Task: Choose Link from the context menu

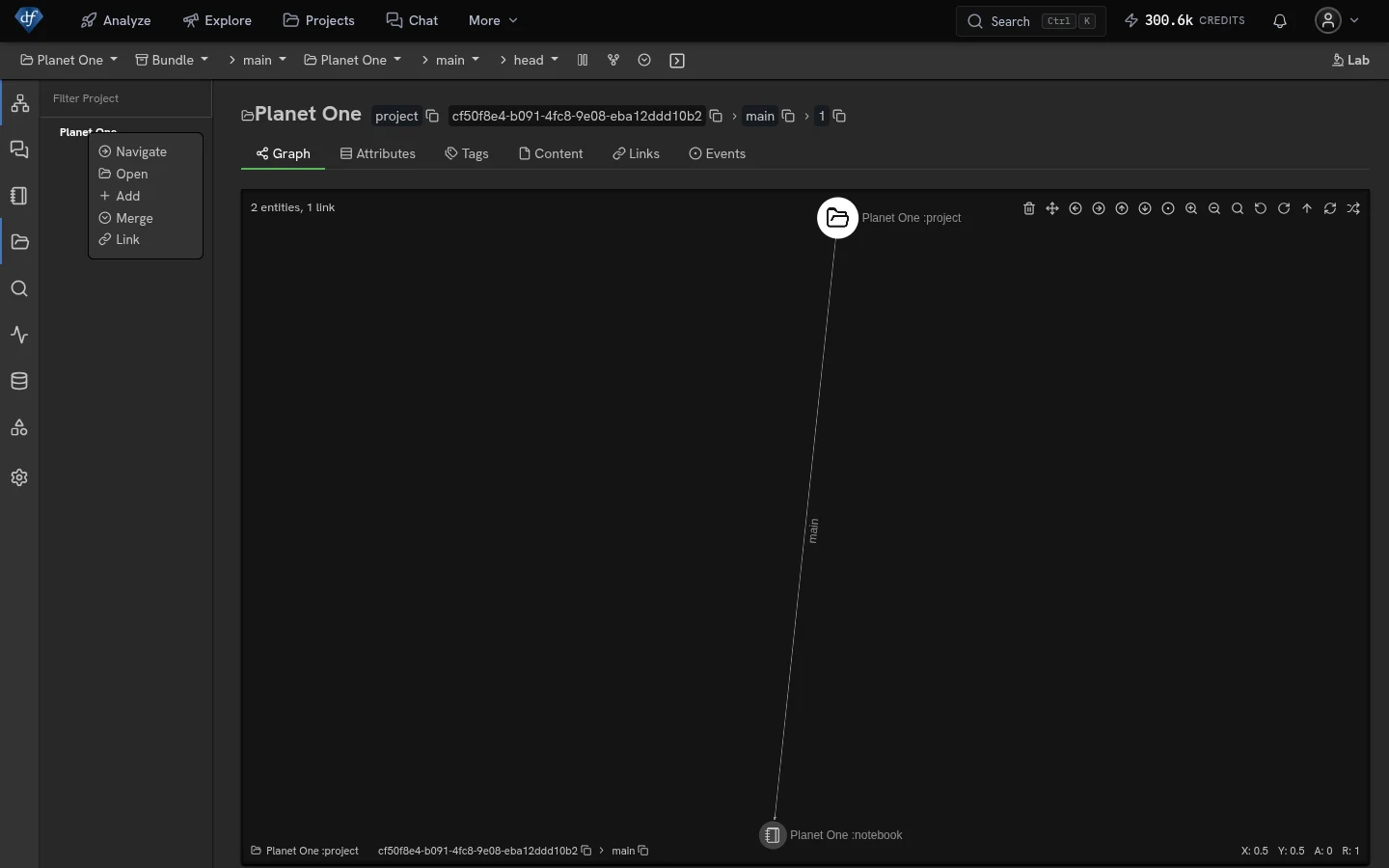Action: pyautogui.click(x=120, y=239)
